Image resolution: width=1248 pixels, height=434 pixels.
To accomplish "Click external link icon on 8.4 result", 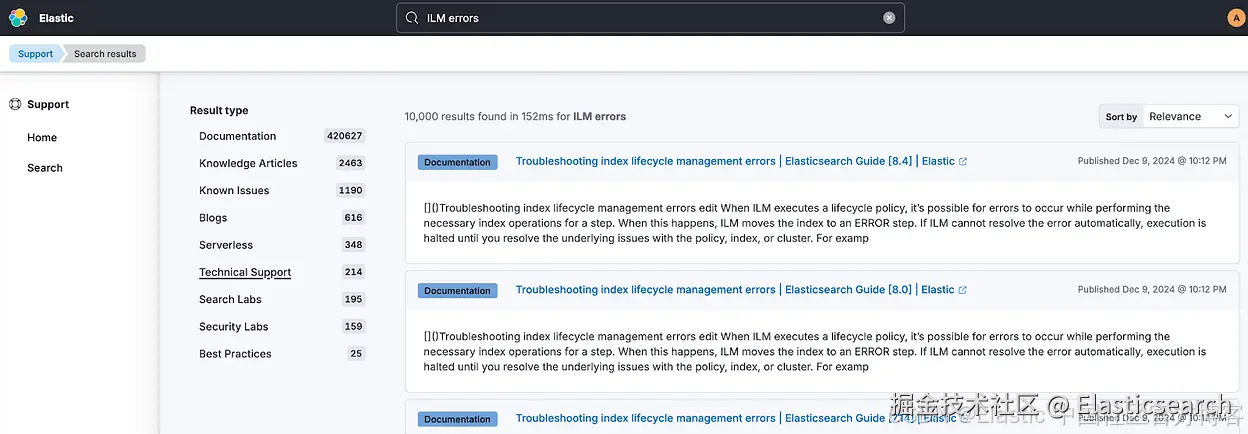I will point(963,162).
